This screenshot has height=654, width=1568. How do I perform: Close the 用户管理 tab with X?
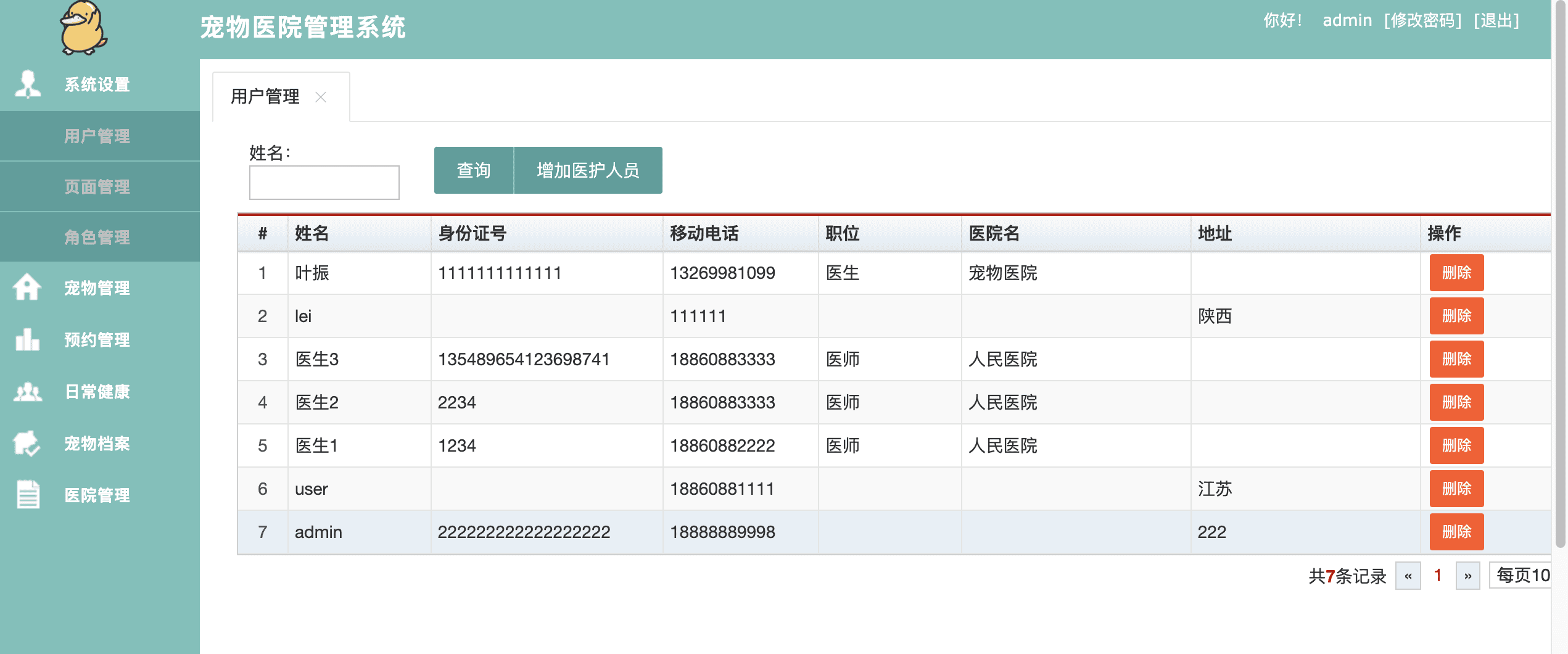321,97
